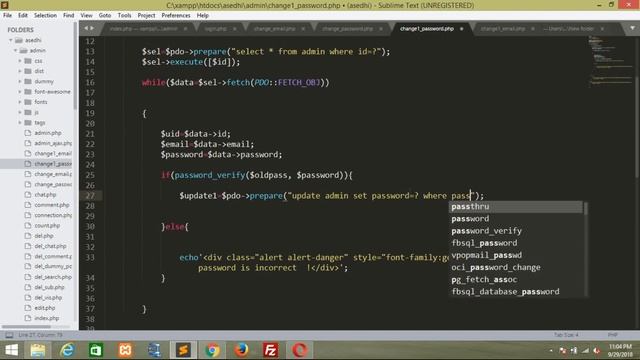Expand the js folder arrow

(20, 112)
